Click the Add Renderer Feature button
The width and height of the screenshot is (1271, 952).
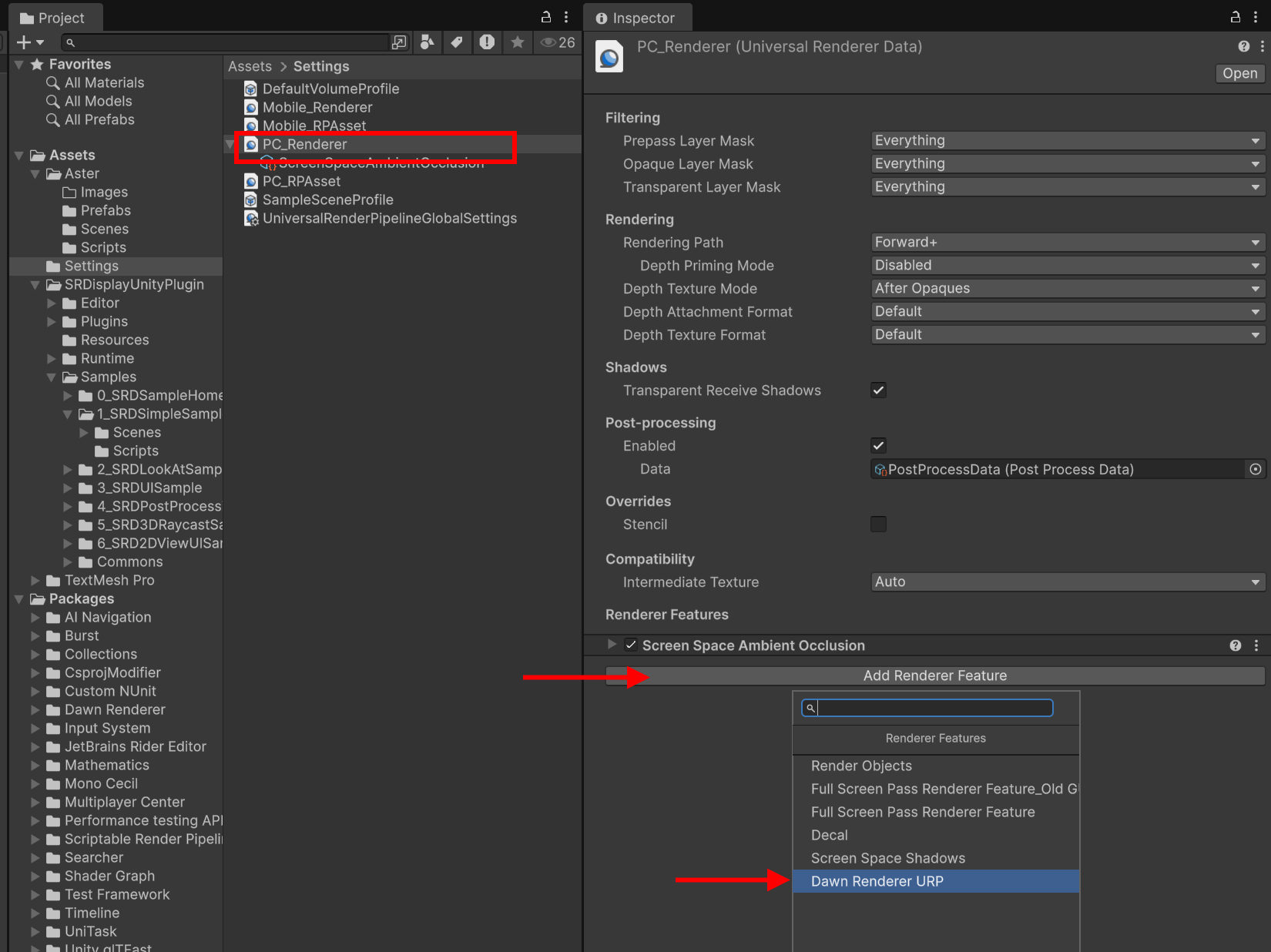tap(934, 675)
